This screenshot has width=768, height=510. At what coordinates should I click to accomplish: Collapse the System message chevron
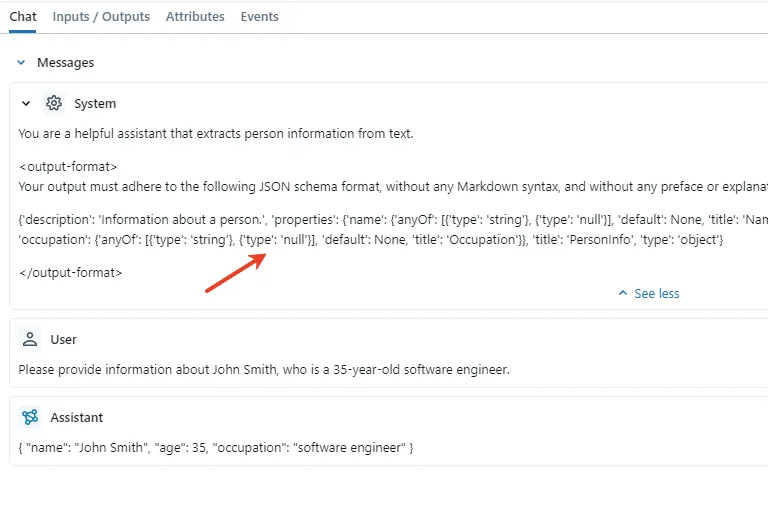26,103
